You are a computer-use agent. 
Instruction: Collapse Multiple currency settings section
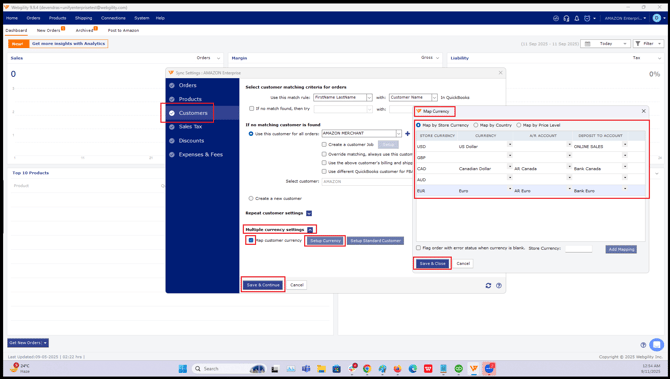[310, 230]
